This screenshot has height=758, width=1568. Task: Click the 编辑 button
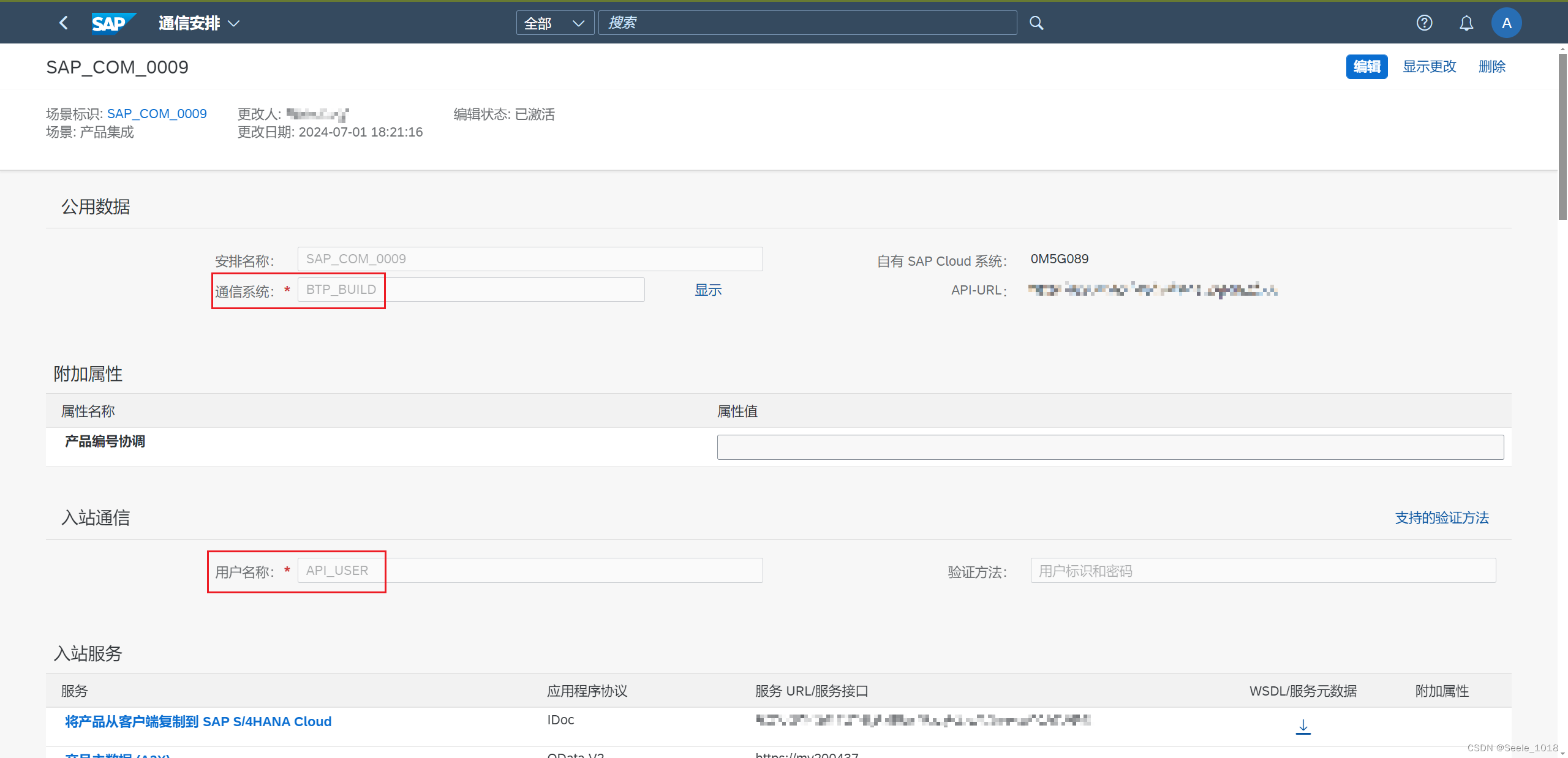[x=1366, y=66]
